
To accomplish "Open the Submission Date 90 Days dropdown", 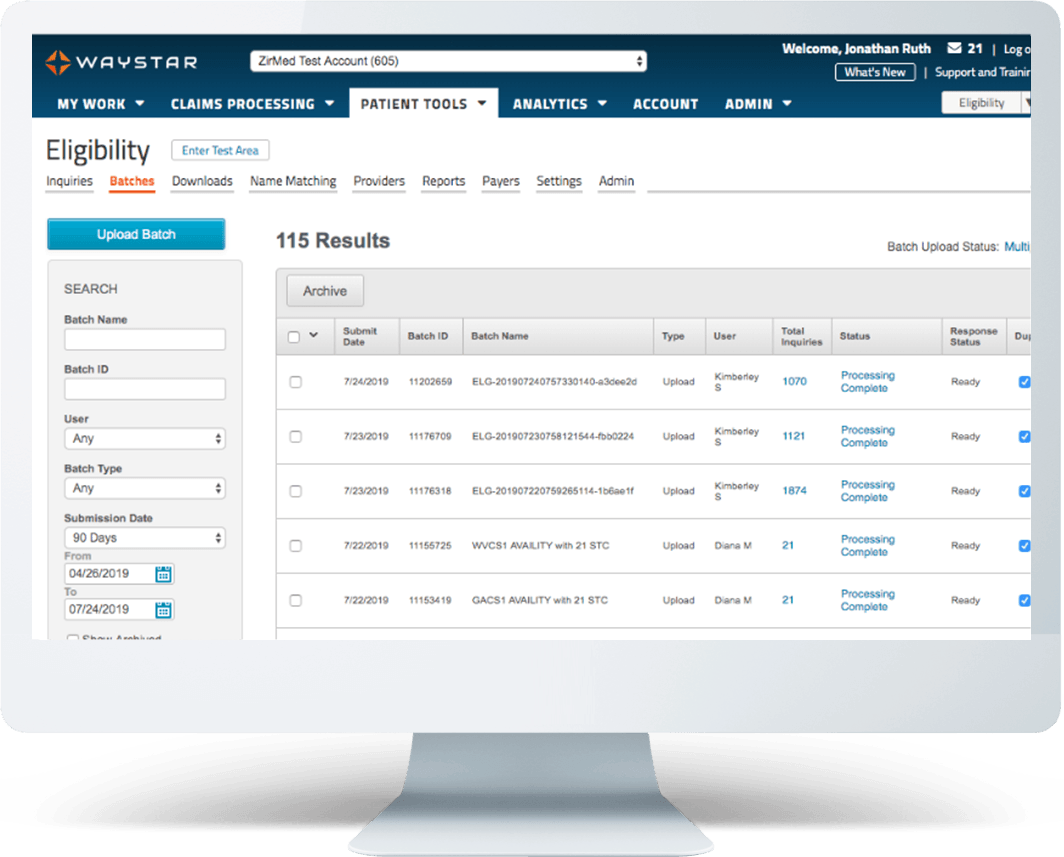I will (145, 538).
